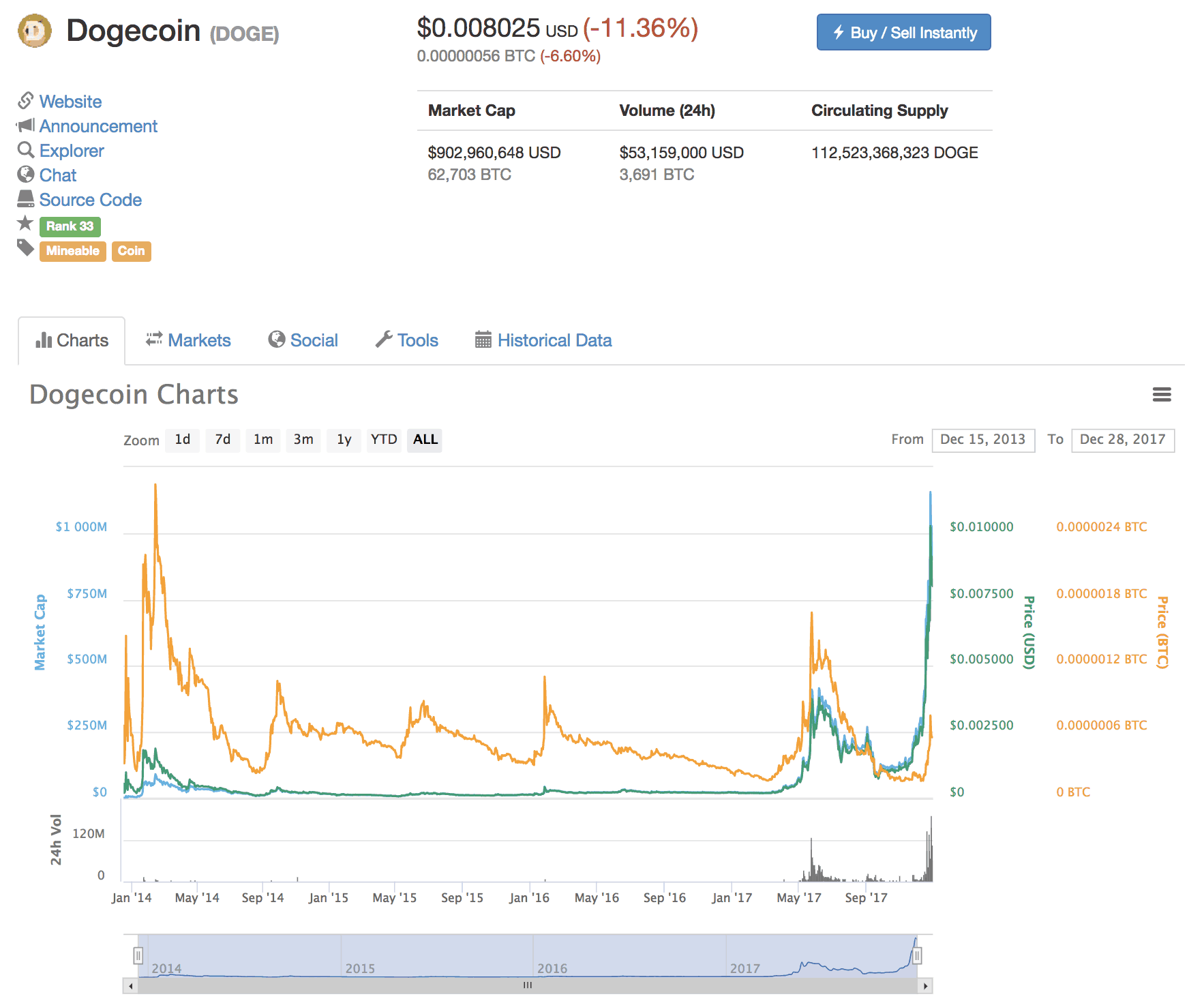Open the chart context hamburger menu
Image resolution: width=1204 pixels, height=1001 pixels.
pos(1162,395)
